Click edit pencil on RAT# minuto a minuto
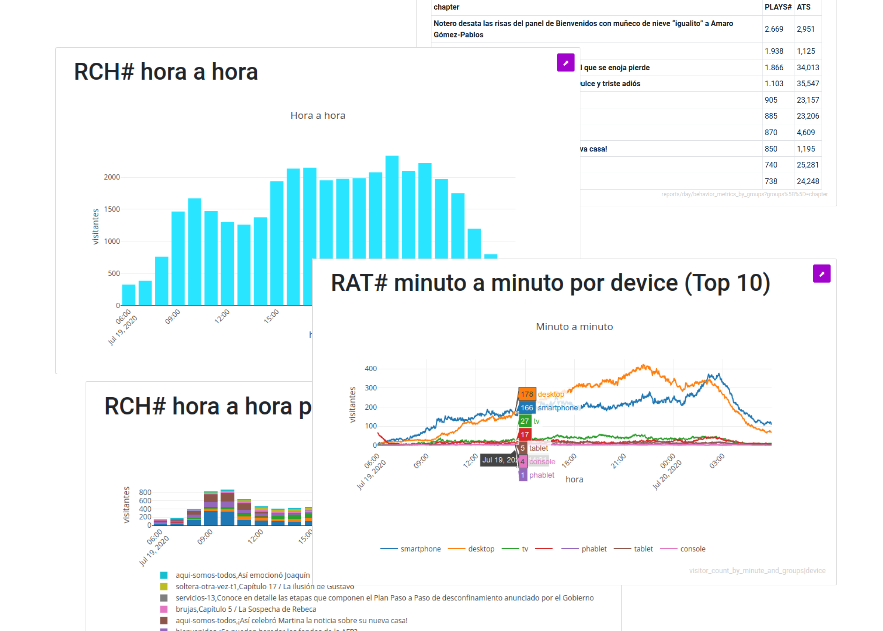 pos(821,274)
